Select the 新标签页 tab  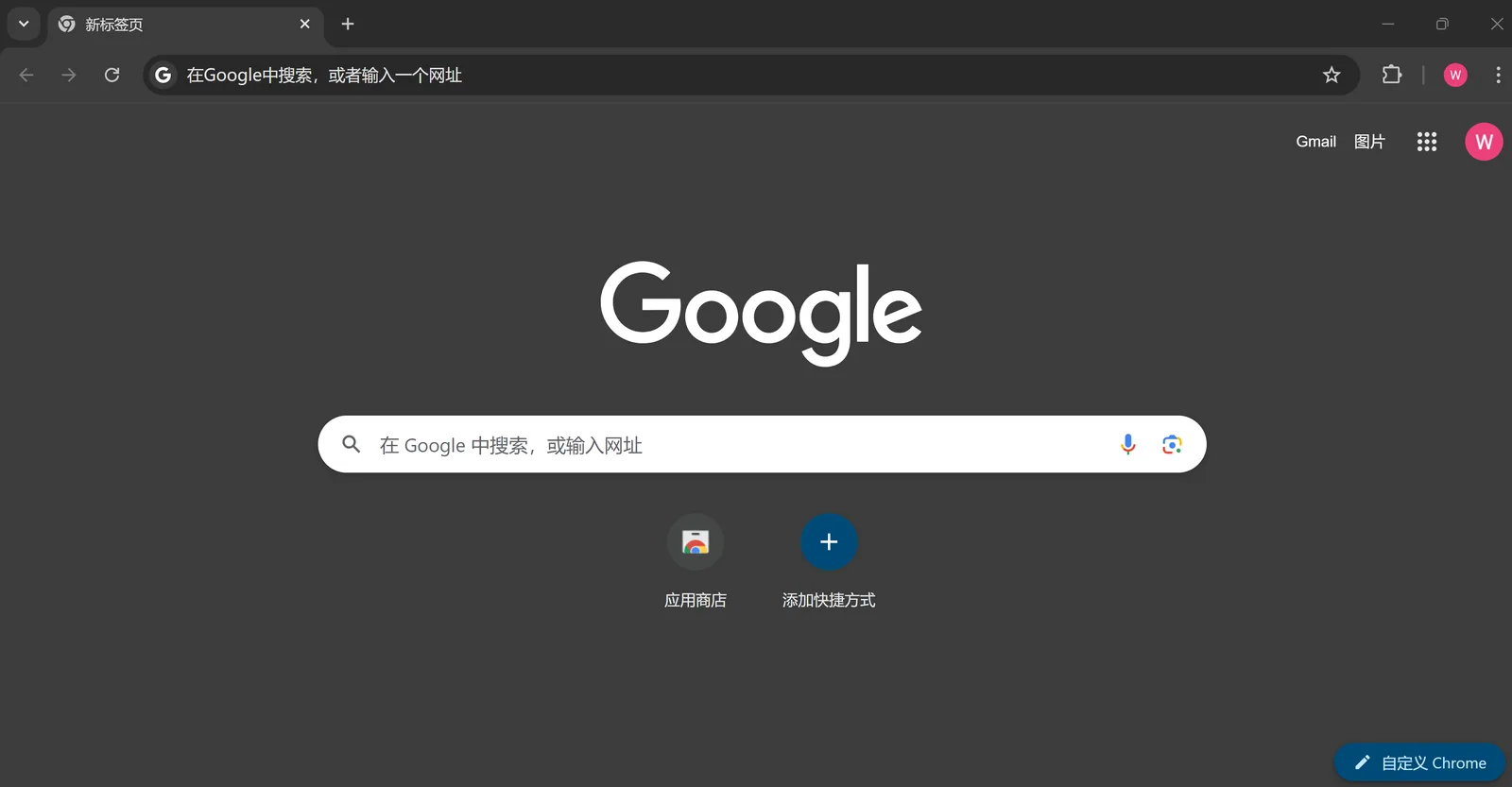tap(185, 25)
